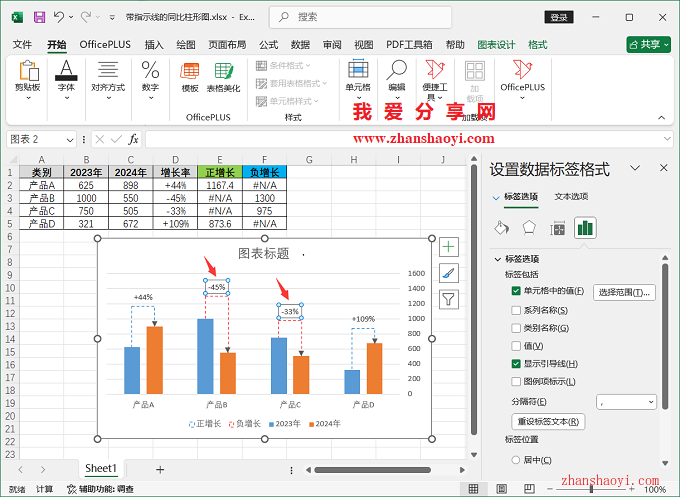Enable the 系列名称 checkbox
Image resolution: width=680 pixels, height=497 pixels.
coord(516,310)
